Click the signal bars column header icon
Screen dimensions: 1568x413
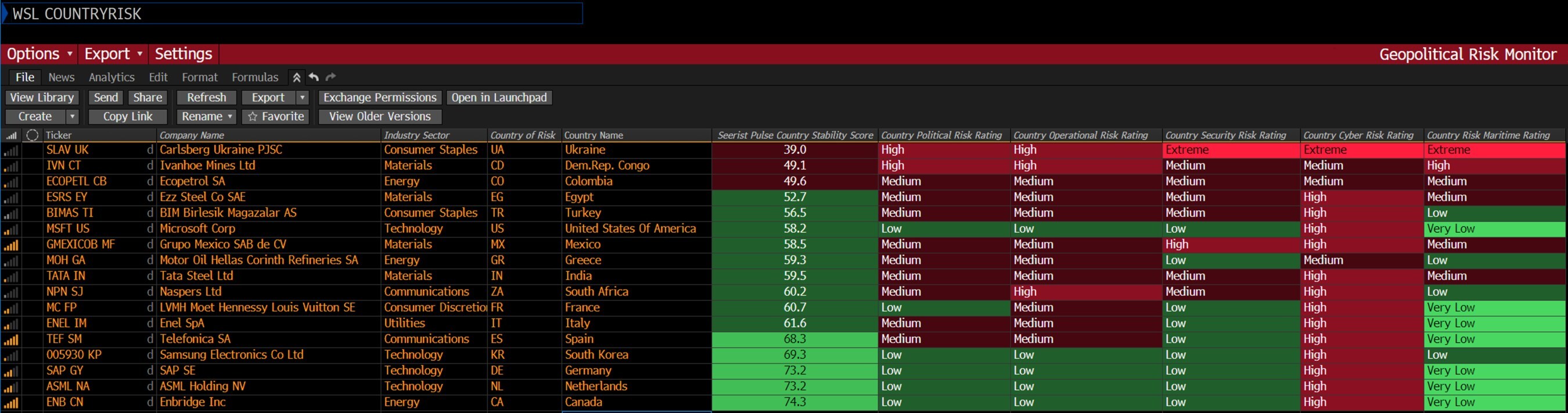[x=11, y=135]
